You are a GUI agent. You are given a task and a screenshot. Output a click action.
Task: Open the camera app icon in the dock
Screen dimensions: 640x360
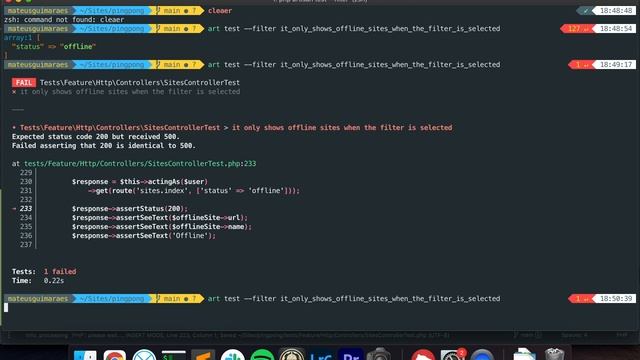click(x=379, y=354)
